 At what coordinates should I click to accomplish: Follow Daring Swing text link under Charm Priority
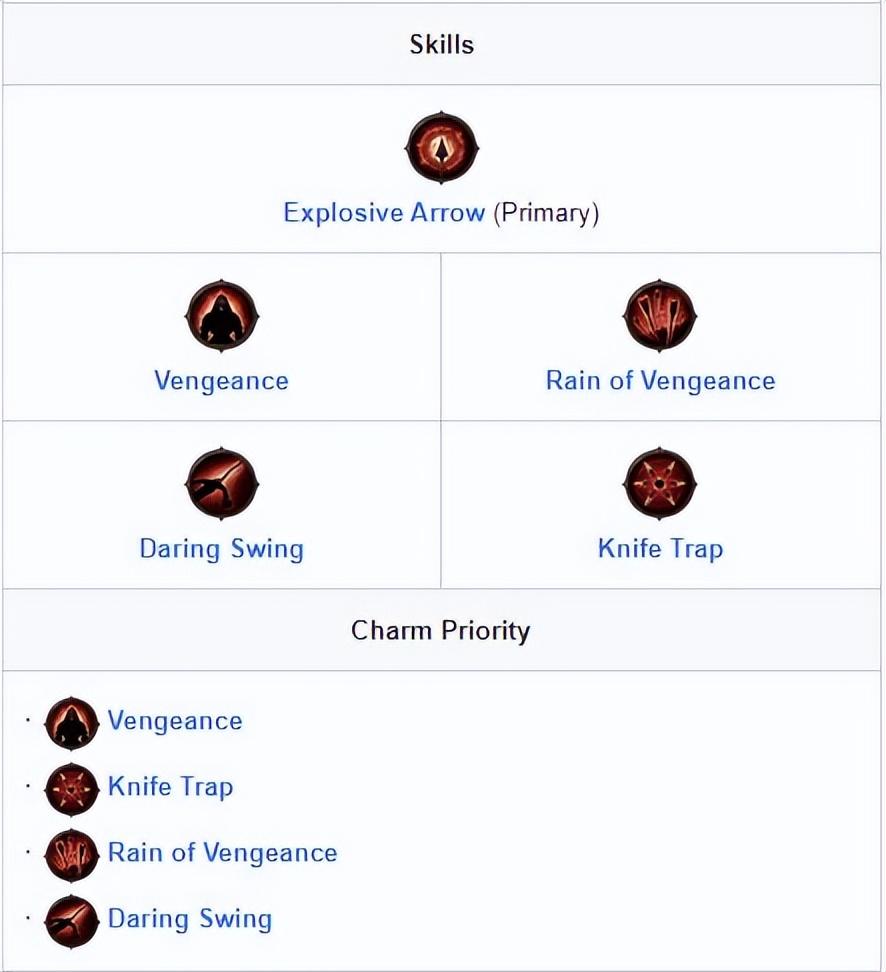click(x=189, y=919)
